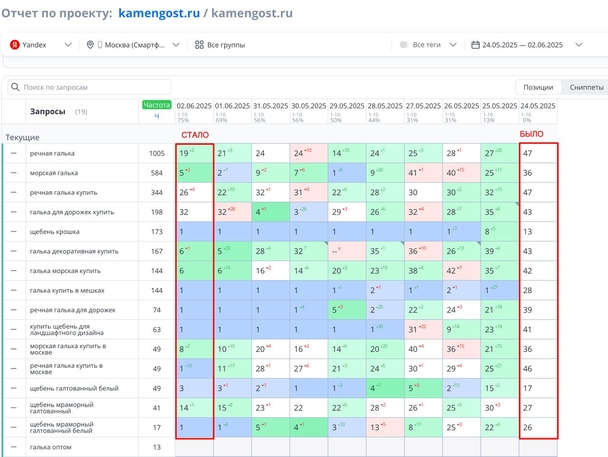Select the 29.05.2025 date column header
608x457 pixels.
point(347,106)
